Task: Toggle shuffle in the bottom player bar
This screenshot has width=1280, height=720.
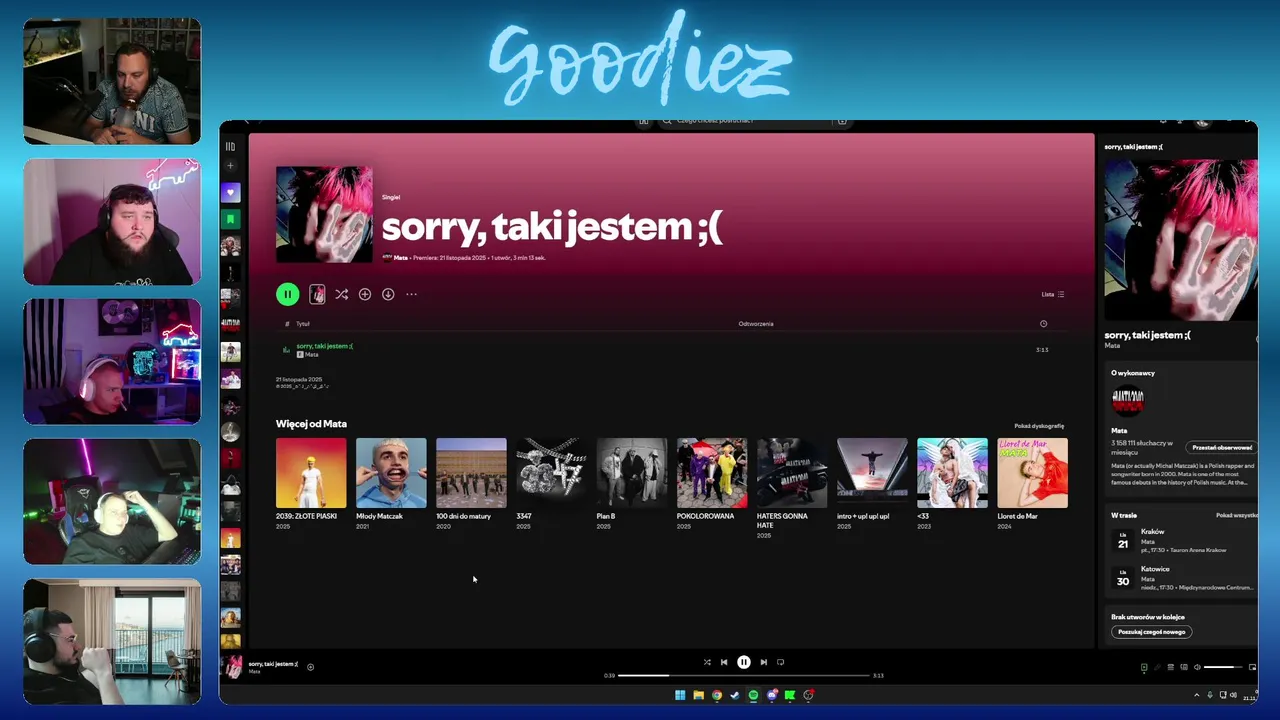Action: (707, 662)
